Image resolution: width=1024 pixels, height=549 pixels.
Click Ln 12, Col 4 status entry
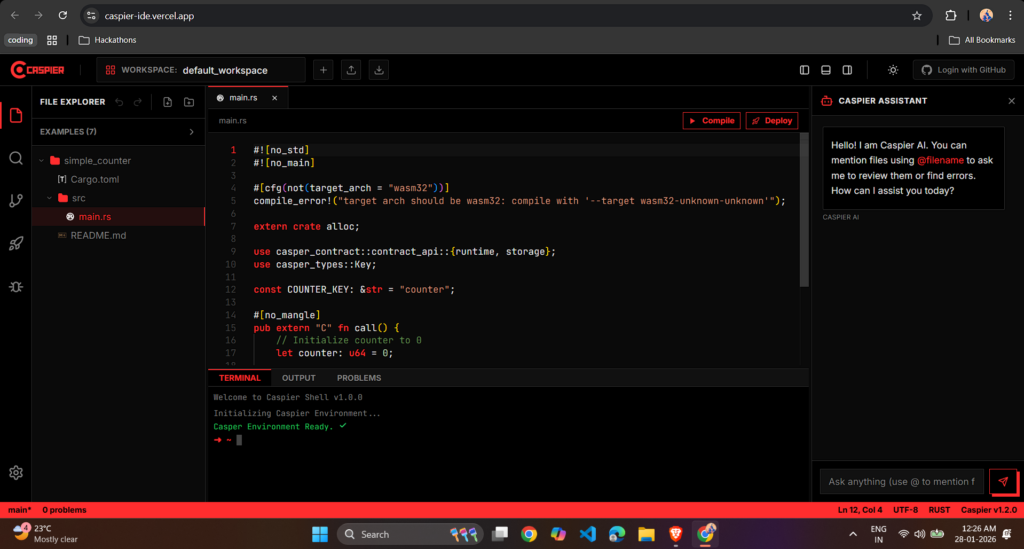[859, 510]
